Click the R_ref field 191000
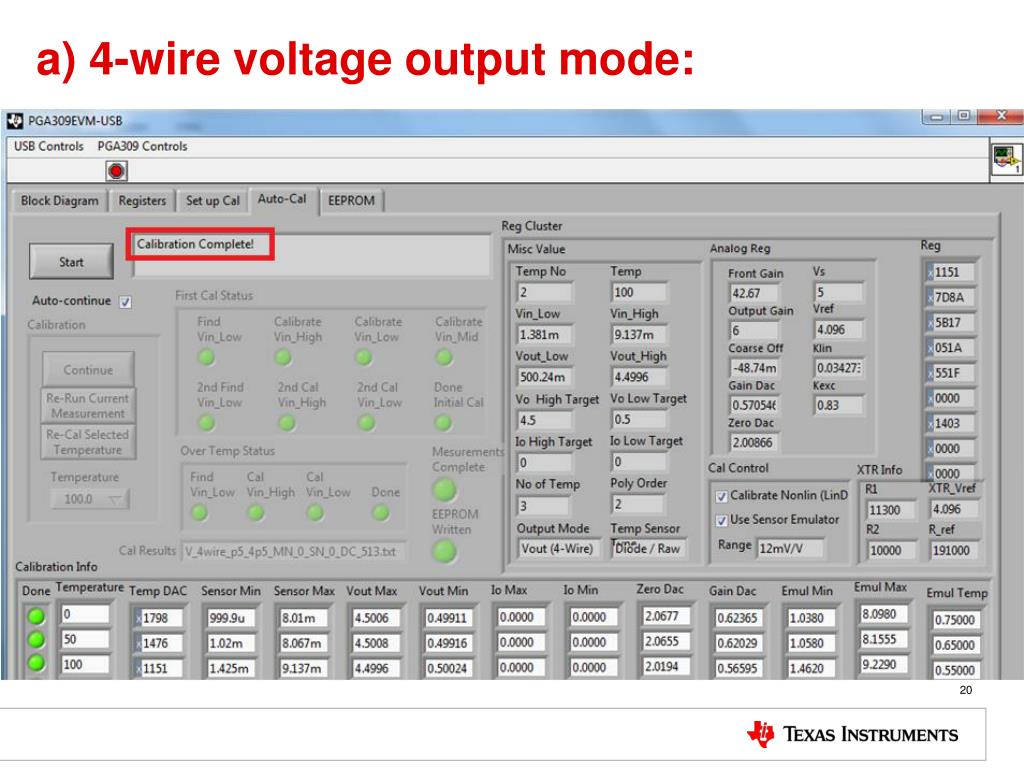 tap(955, 550)
